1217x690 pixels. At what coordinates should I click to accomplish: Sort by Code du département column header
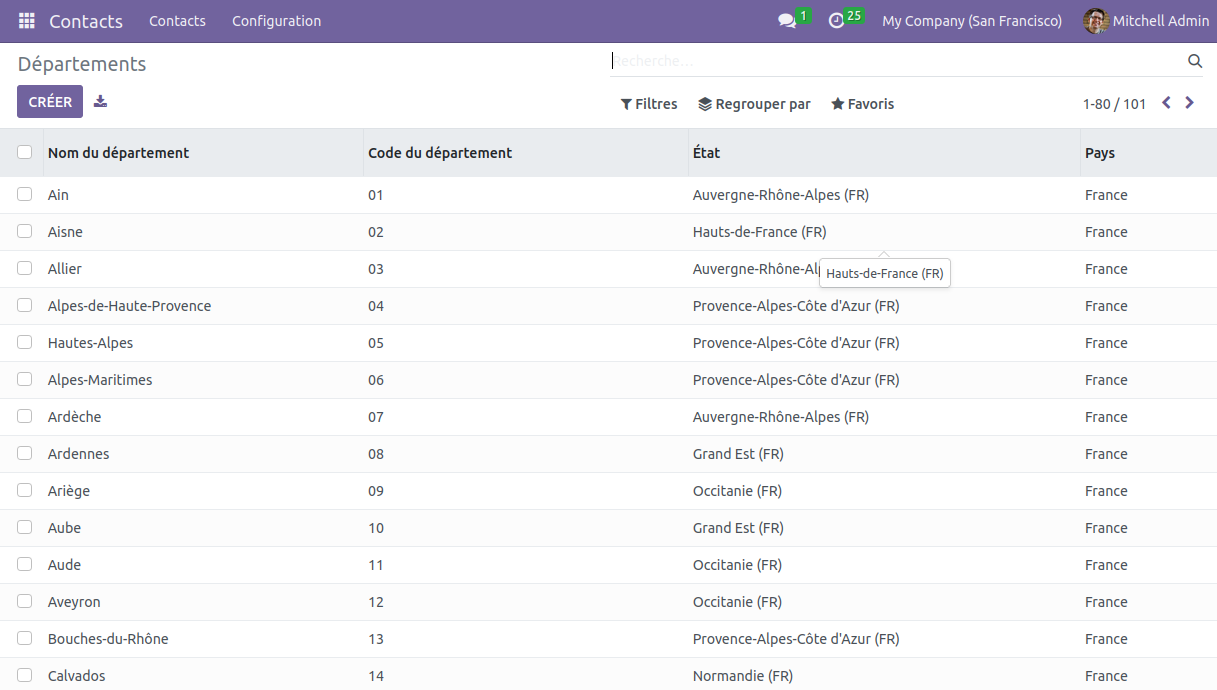(440, 153)
